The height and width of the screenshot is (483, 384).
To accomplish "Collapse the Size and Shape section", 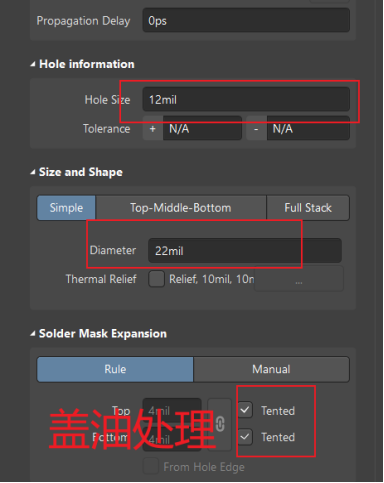I will tap(33, 172).
